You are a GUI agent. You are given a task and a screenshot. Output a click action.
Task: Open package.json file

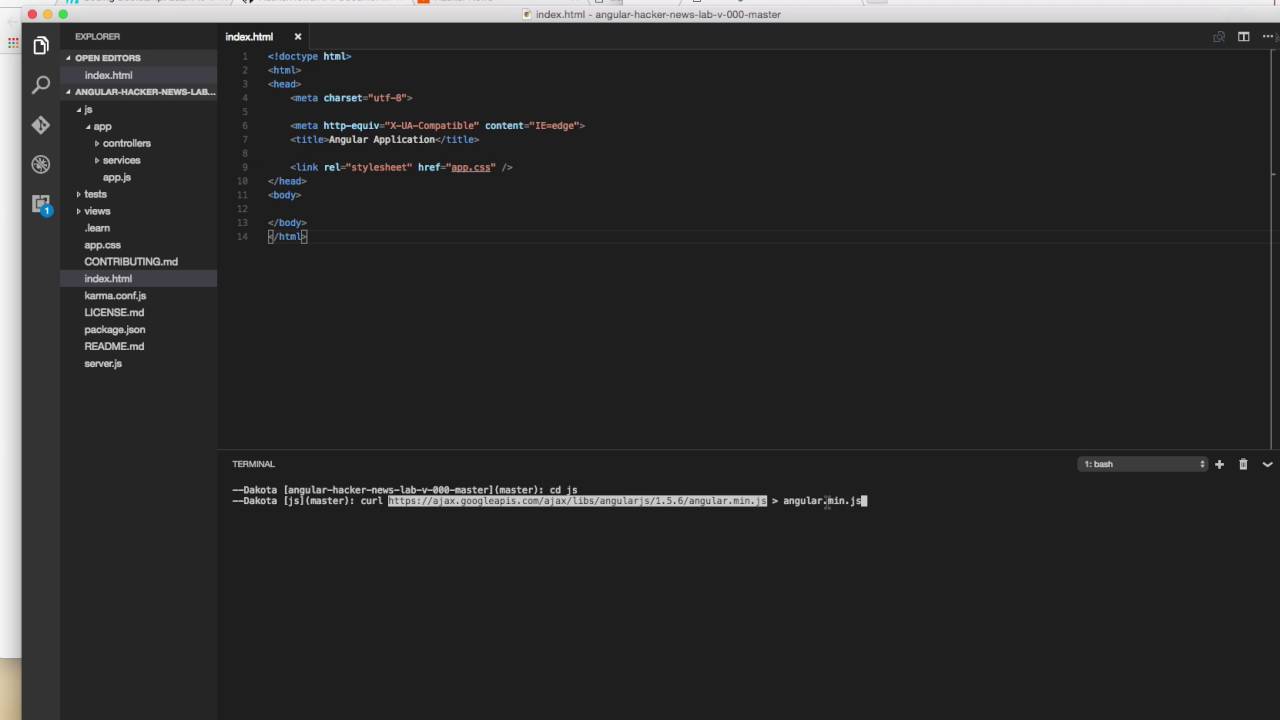[x=114, y=330]
